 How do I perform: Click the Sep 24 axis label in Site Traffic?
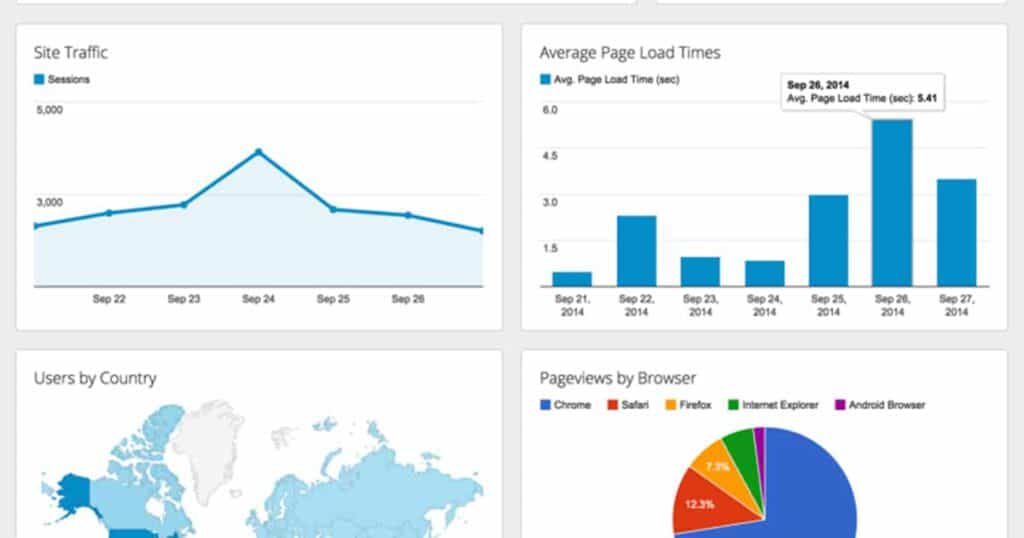click(259, 299)
